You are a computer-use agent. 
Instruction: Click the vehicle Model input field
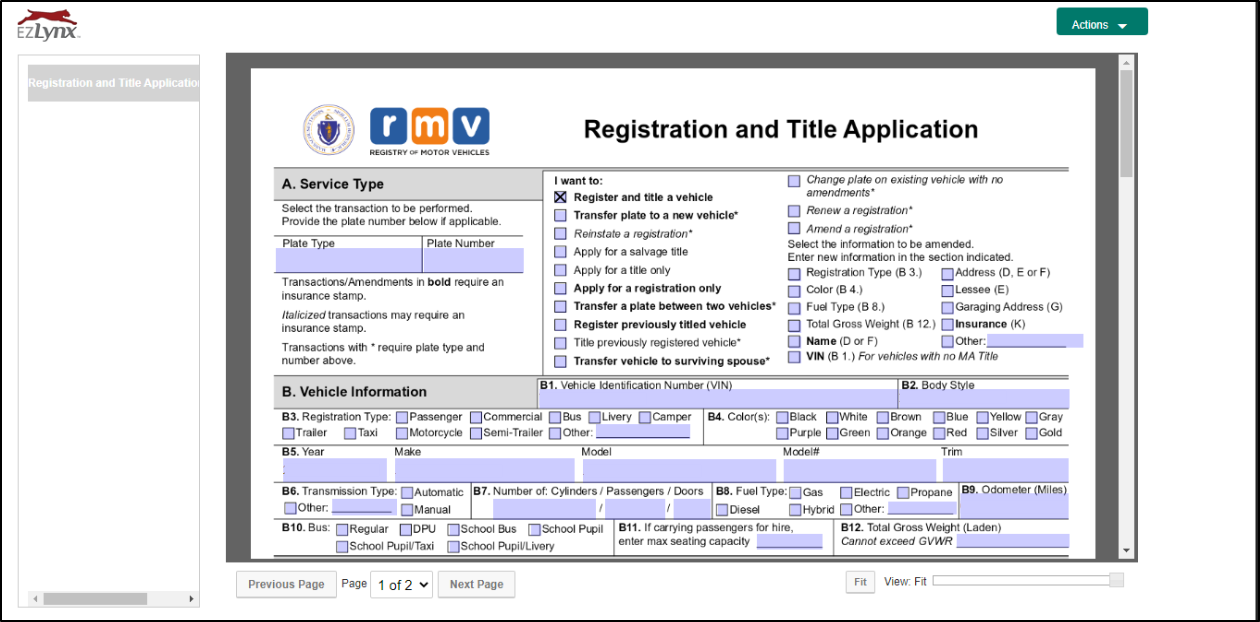click(x=679, y=470)
